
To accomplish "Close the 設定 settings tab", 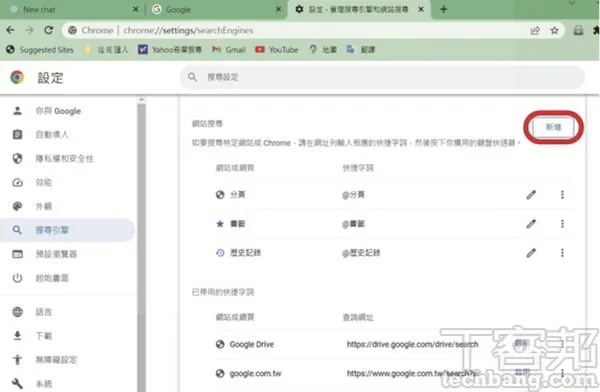I will tap(421, 9).
